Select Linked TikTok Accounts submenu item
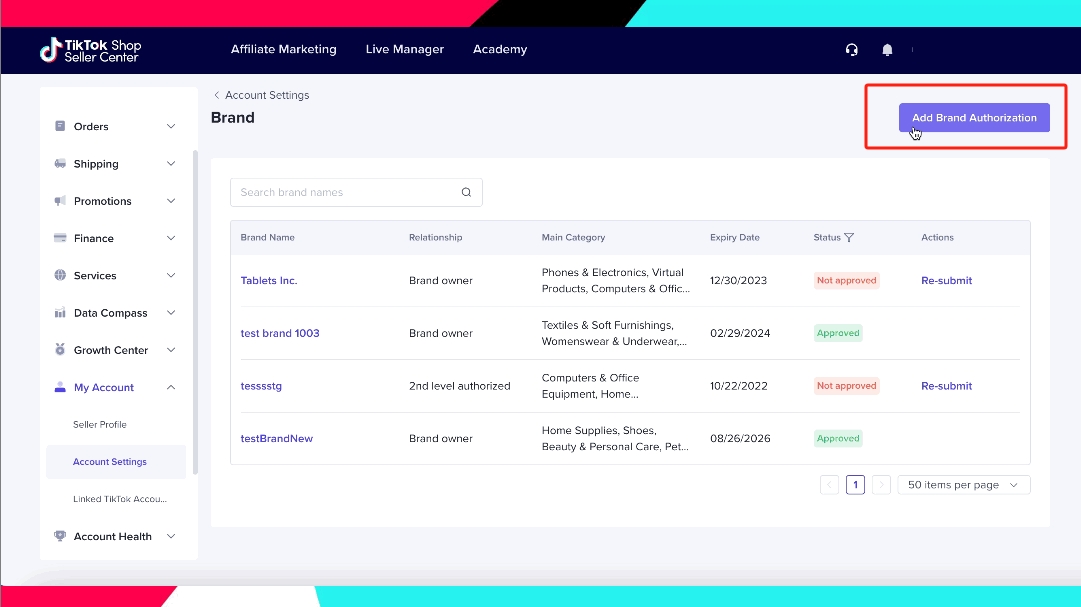Viewport: 1081px width, 607px height. pyautogui.click(x=120, y=499)
